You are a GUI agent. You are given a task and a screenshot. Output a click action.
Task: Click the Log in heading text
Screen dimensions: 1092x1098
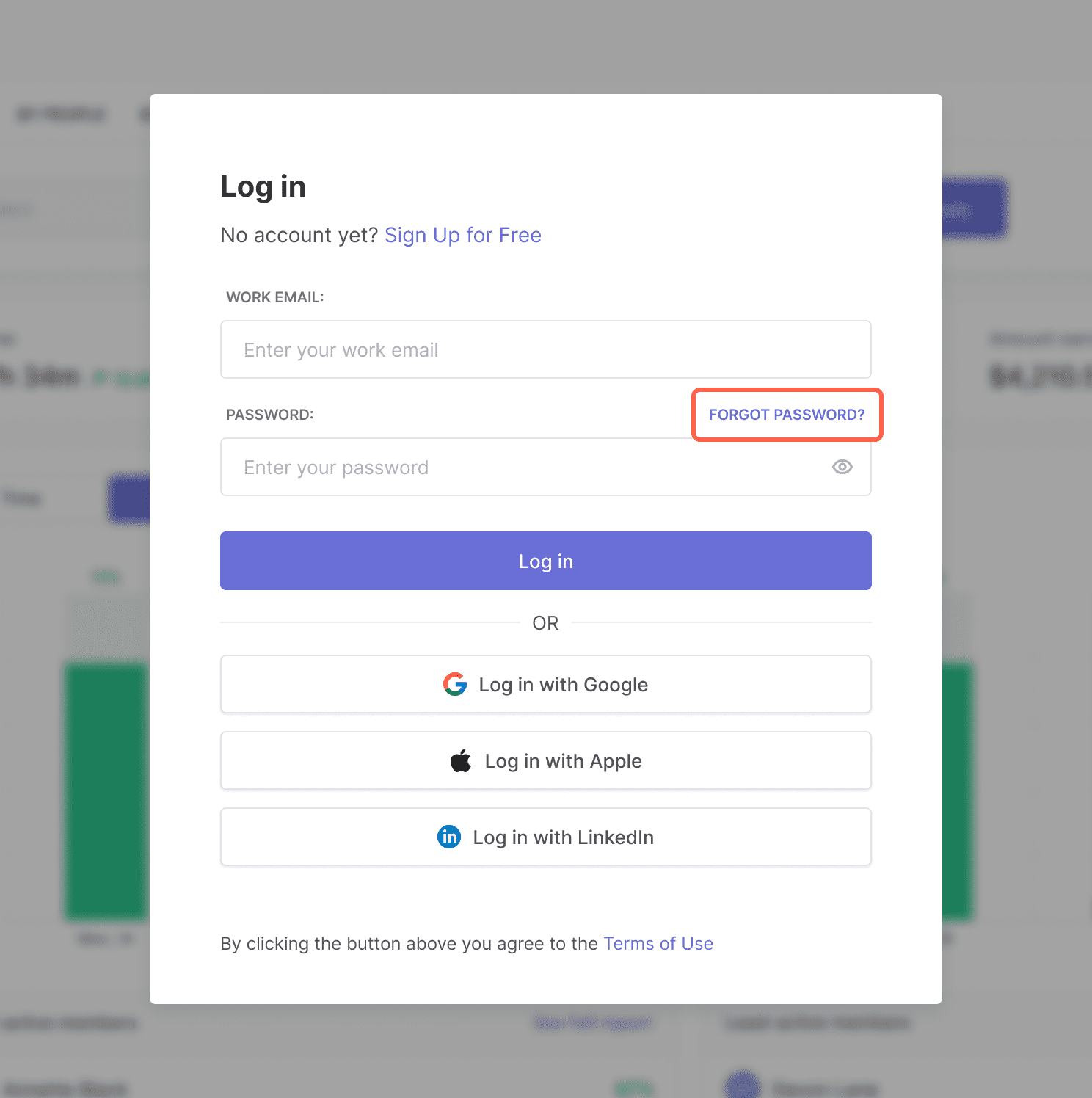(x=263, y=187)
